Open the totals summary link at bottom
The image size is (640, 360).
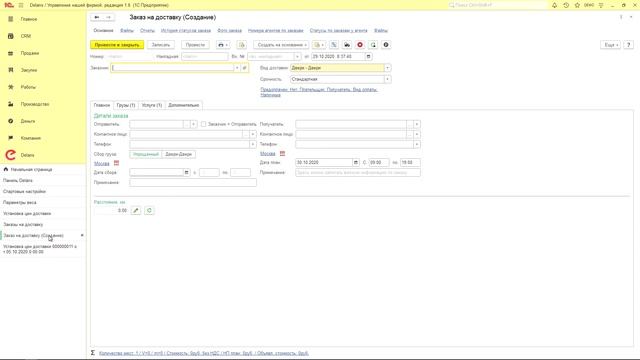pyautogui.click(x=204, y=353)
